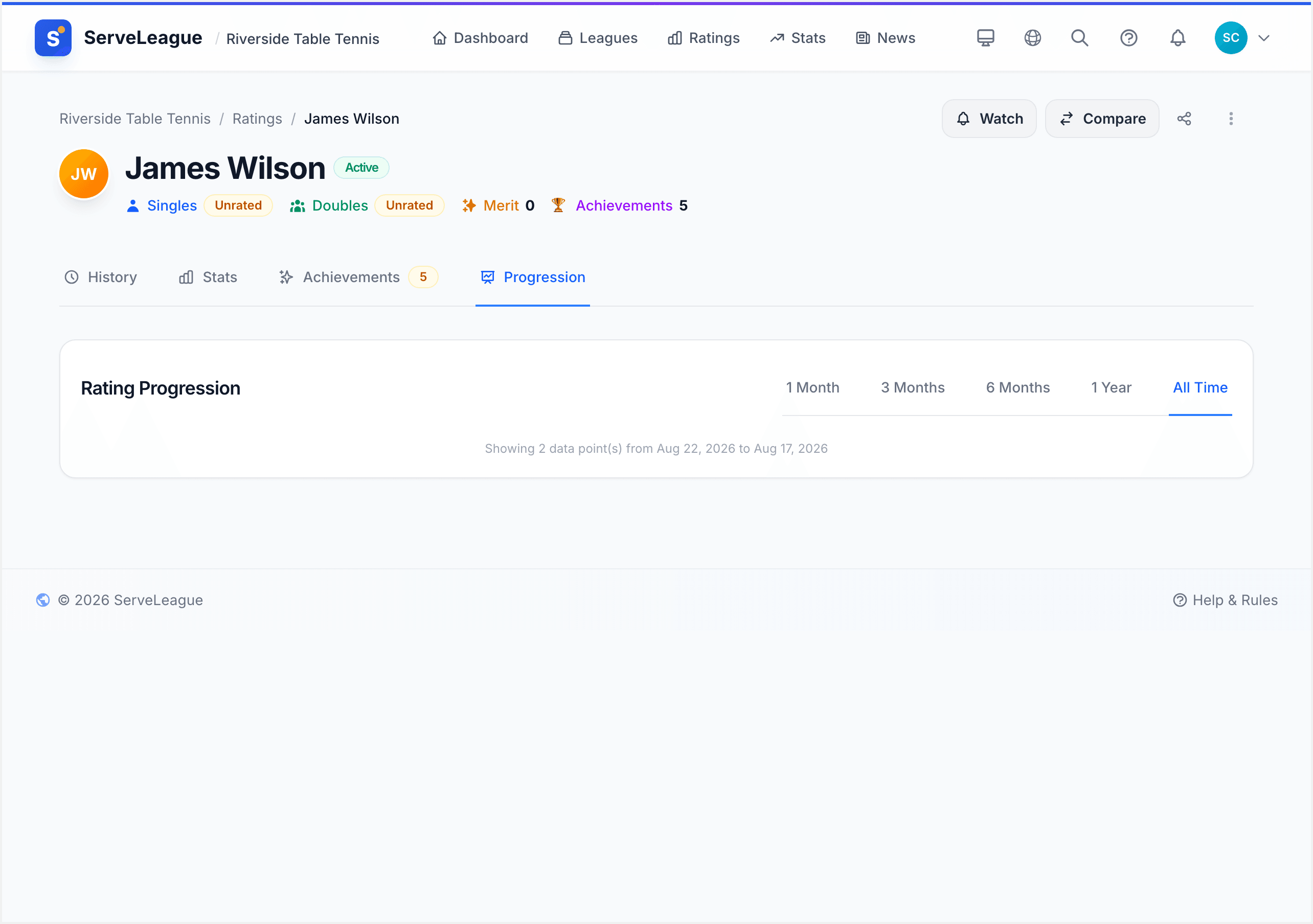Click the share icon next to Compare
The width and height of the screenshot is (1313, 924).
(x=1184, y=119)
